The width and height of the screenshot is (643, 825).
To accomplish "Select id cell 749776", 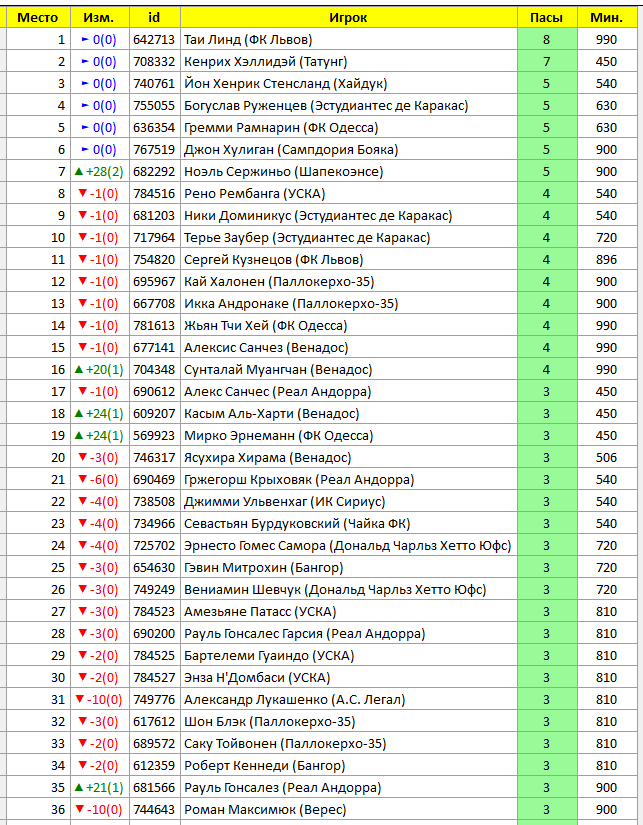I will (155, 700).
